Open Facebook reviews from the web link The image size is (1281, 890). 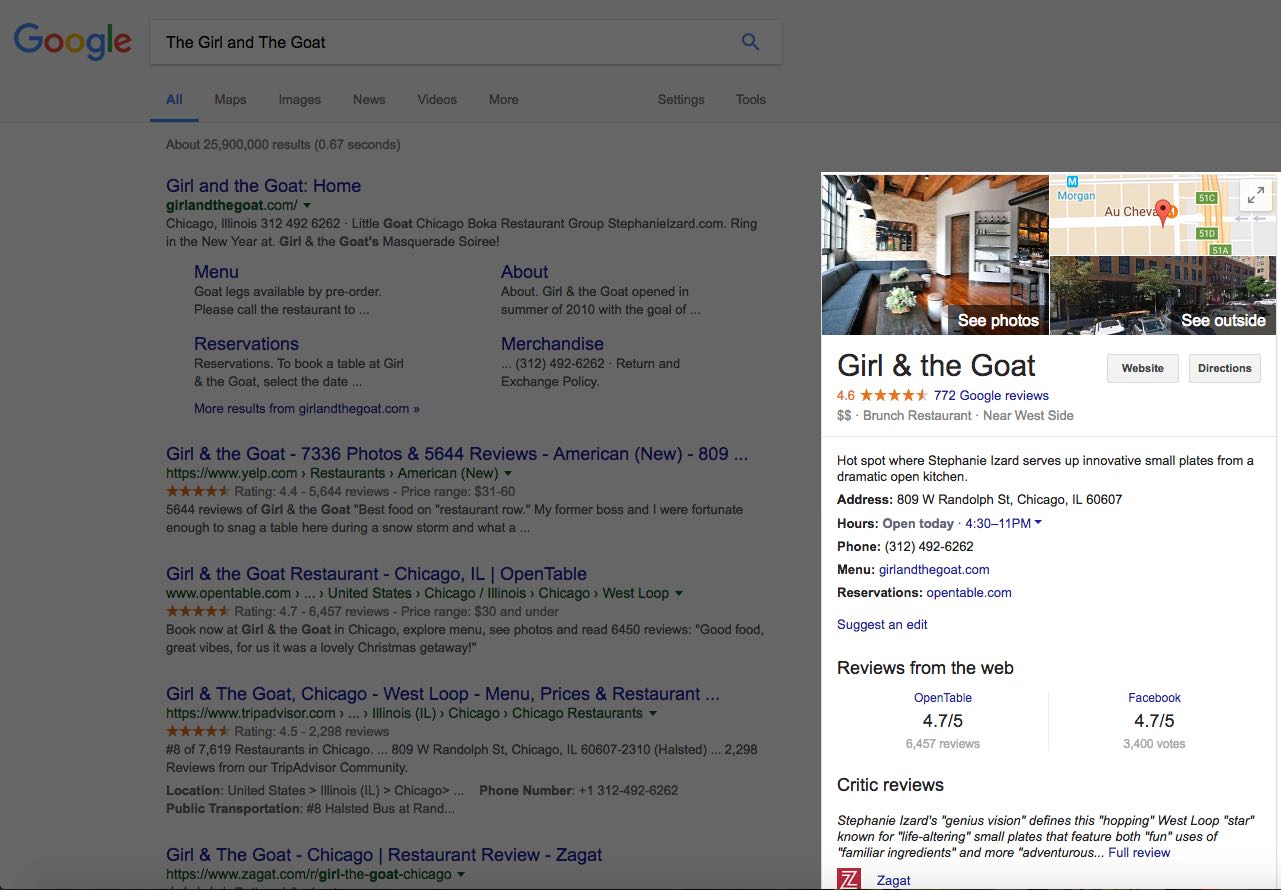(1154, 698)
